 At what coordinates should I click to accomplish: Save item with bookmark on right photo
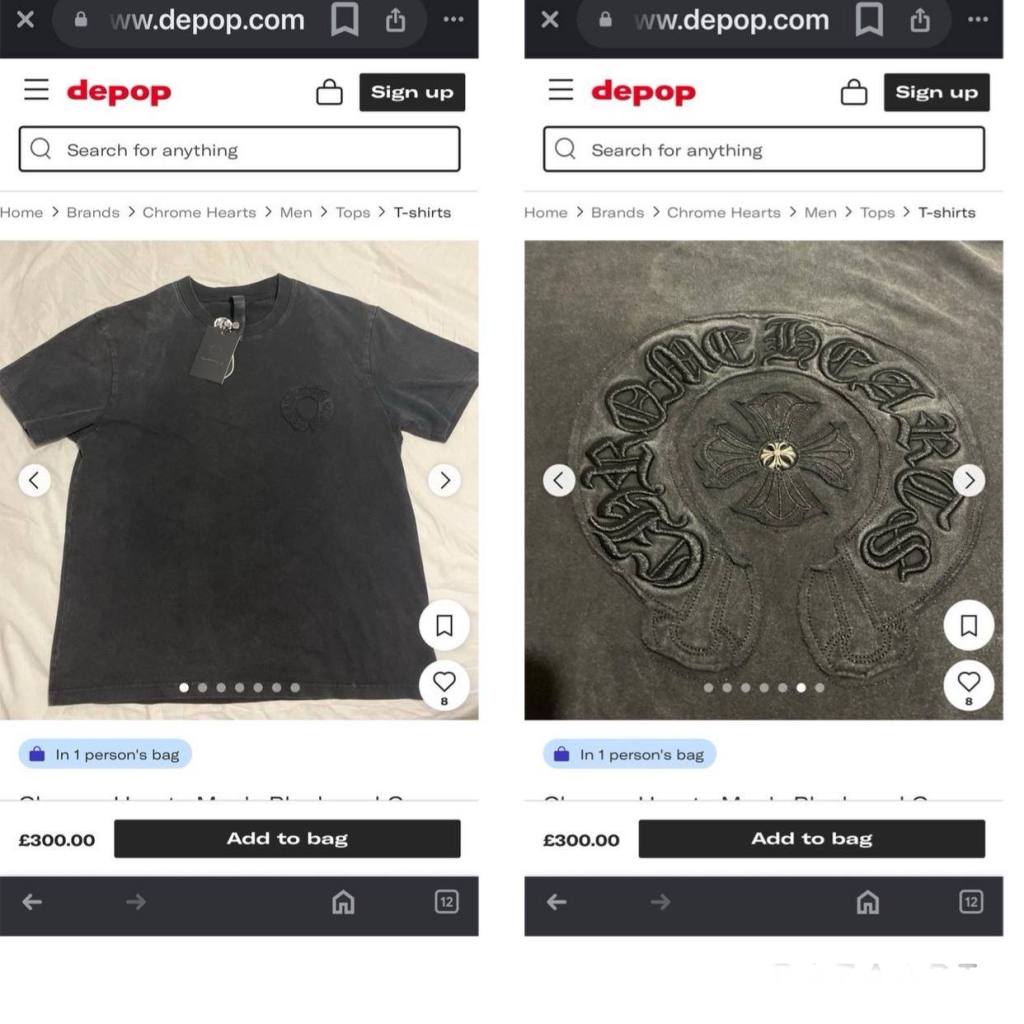point(968,626)
